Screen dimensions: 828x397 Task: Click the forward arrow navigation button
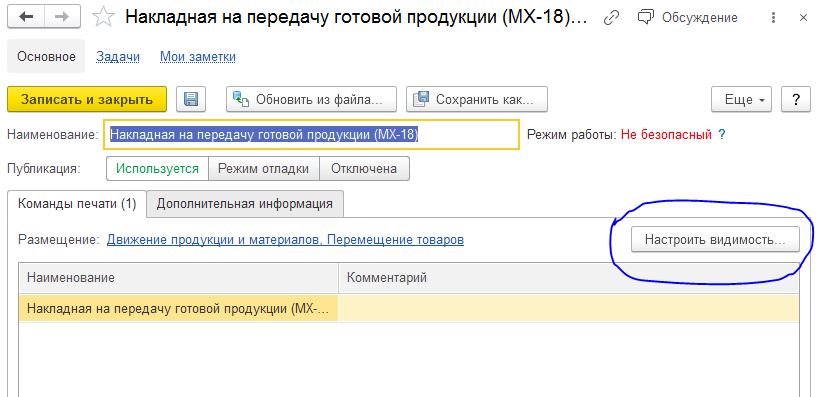coord(62,17)
